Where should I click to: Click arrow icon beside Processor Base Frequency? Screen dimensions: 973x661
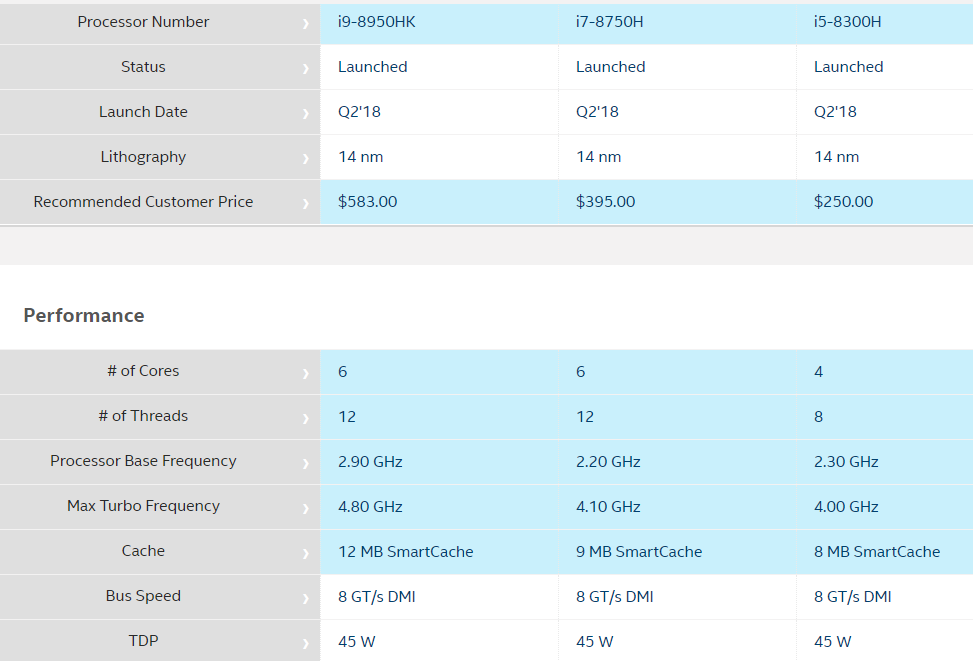[306, 462]
